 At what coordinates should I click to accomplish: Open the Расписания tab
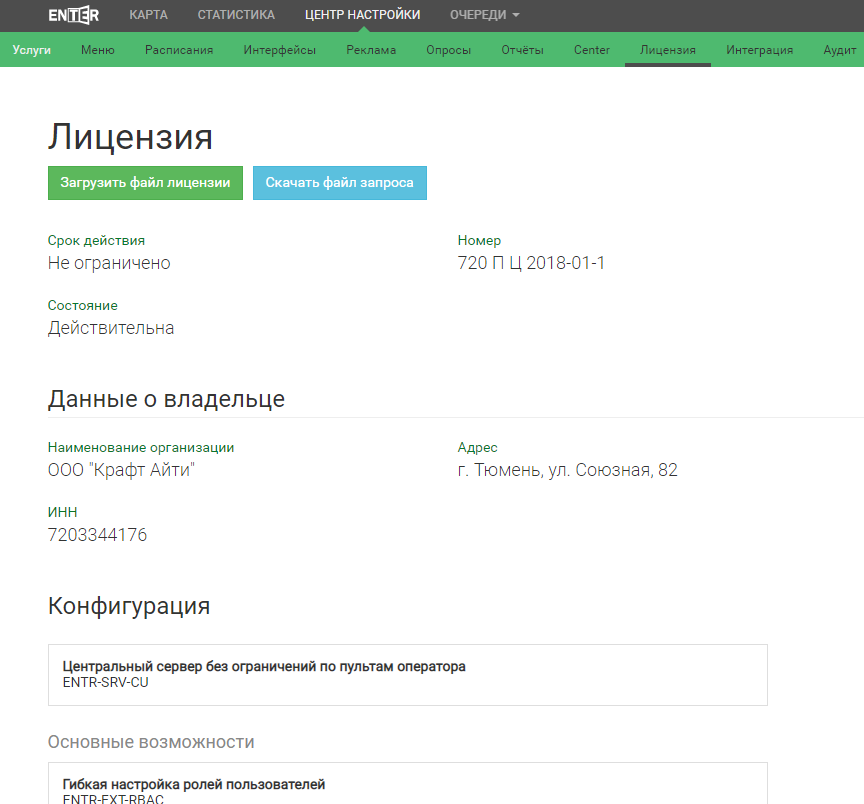pyautogui.click(x=179, y=50)
